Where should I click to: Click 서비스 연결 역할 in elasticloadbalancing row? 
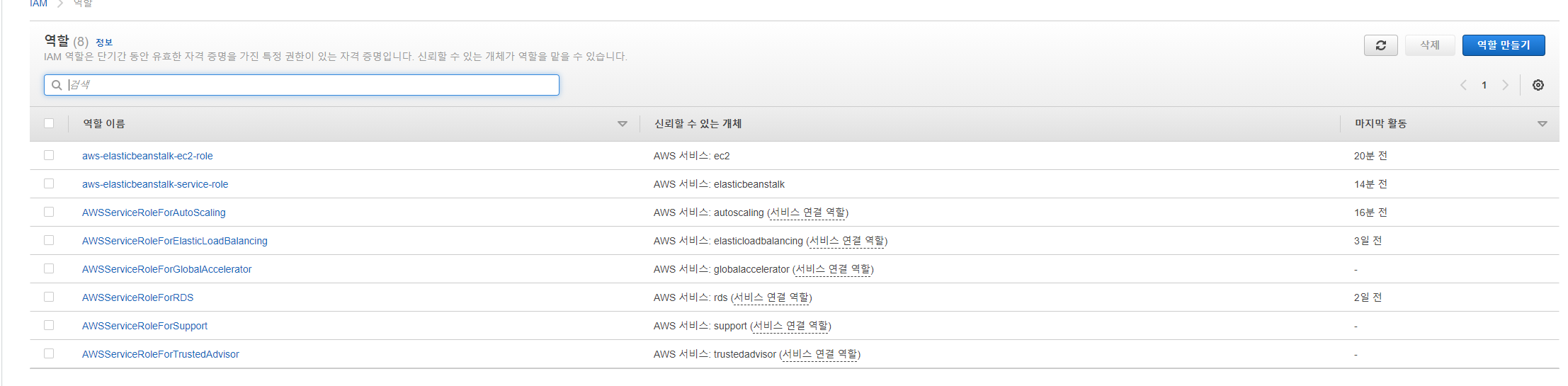coord(846,241)
